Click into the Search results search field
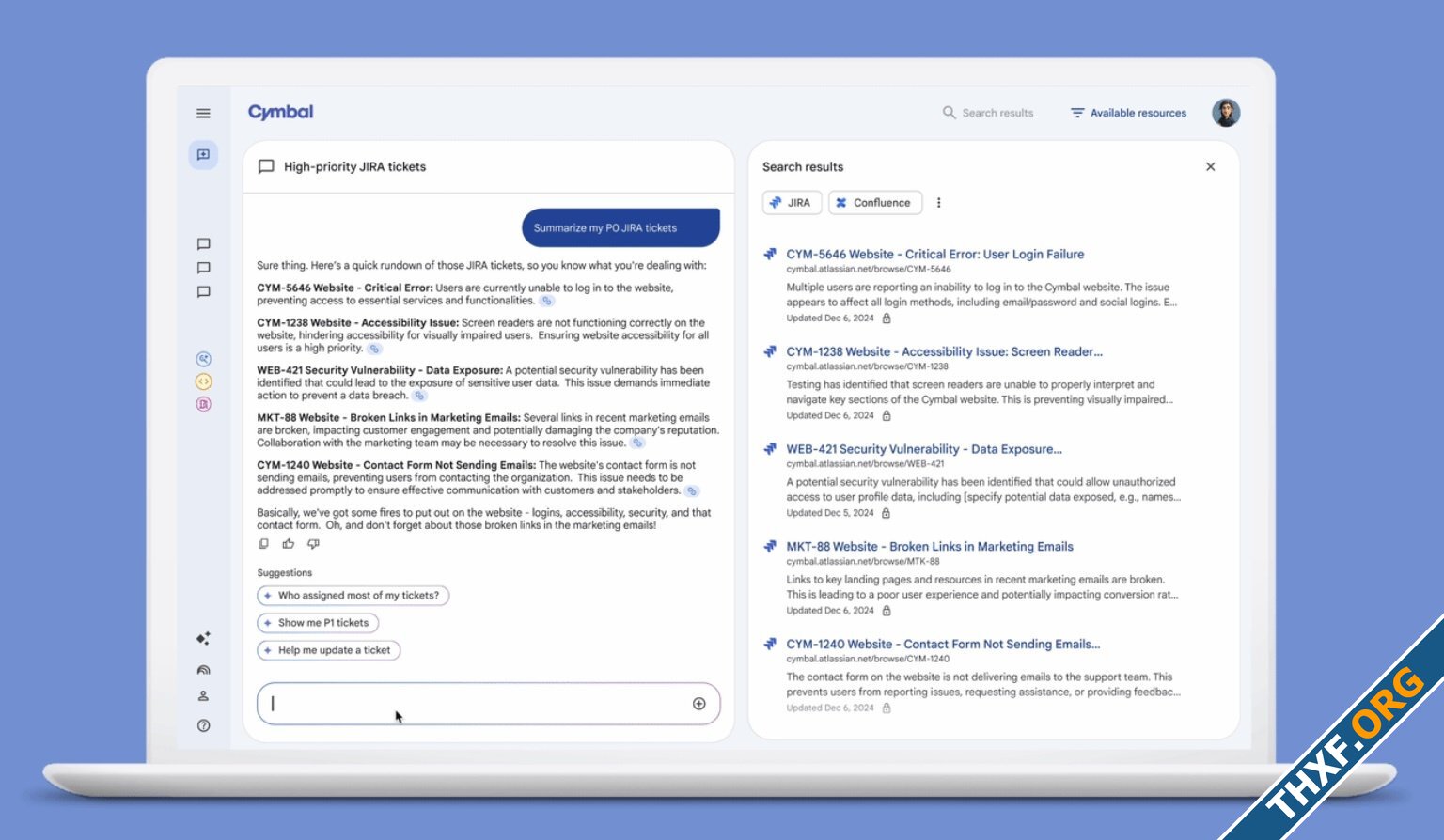The height and width of the screenshot is (840, 1444). tap(988, 113)
